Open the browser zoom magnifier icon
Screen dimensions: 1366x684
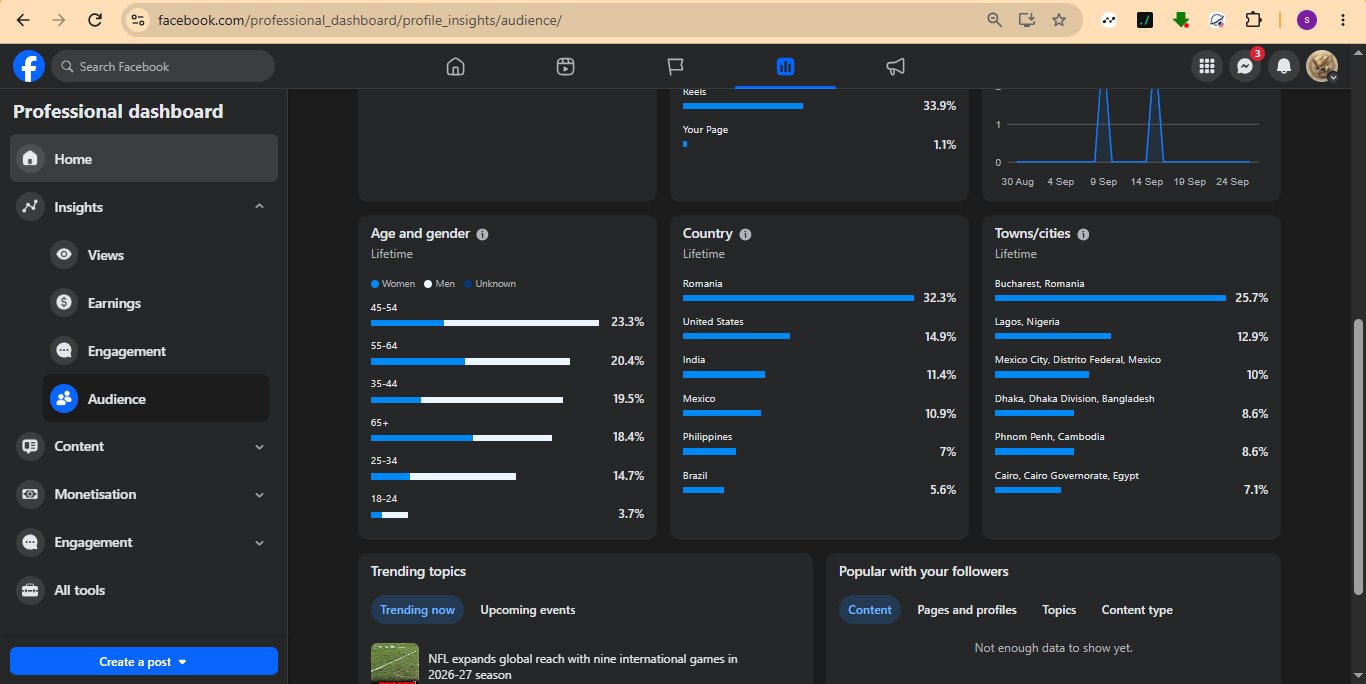994,20
